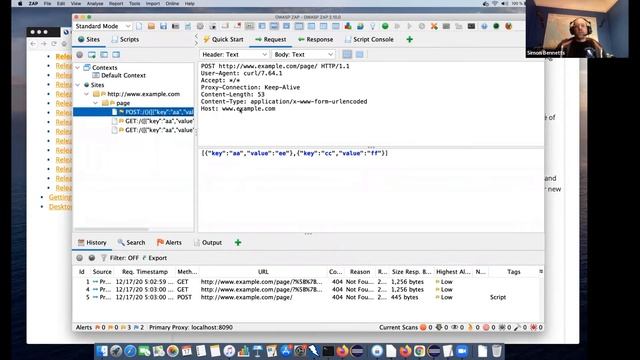Click the blue flag counter showing 2
The image size is (640, 360).
pyautogui.click(x=139, y=327)
